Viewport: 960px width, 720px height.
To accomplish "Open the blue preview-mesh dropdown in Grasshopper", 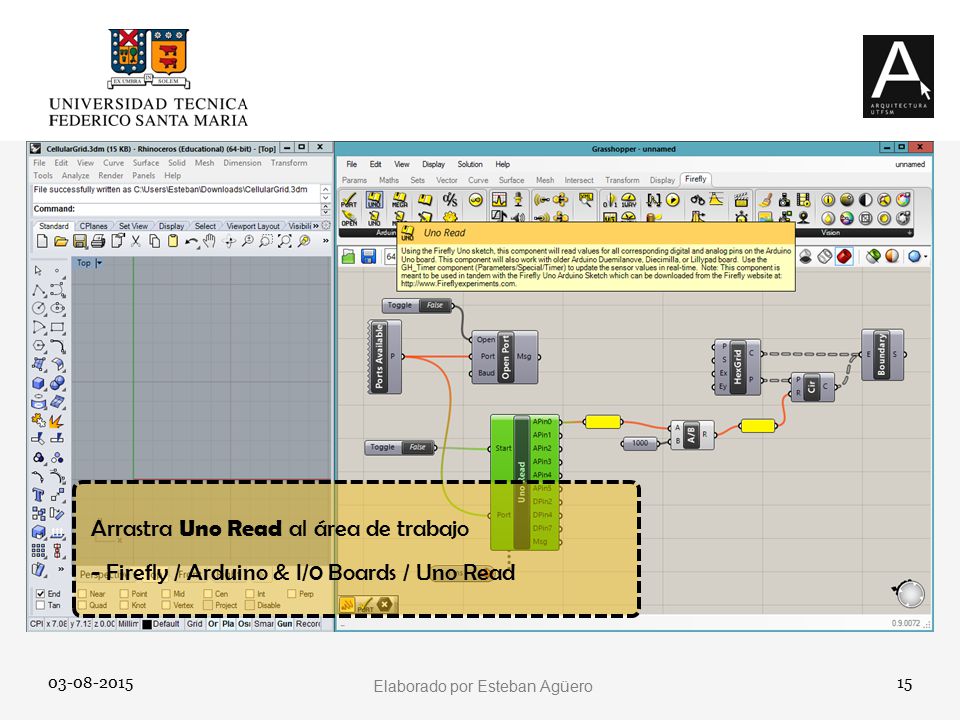I will click(x=925, y=257).
